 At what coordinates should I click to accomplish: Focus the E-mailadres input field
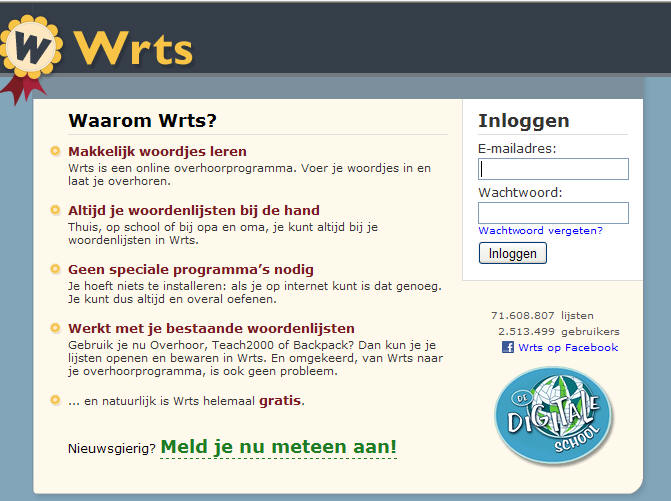(x=553, y=169)
